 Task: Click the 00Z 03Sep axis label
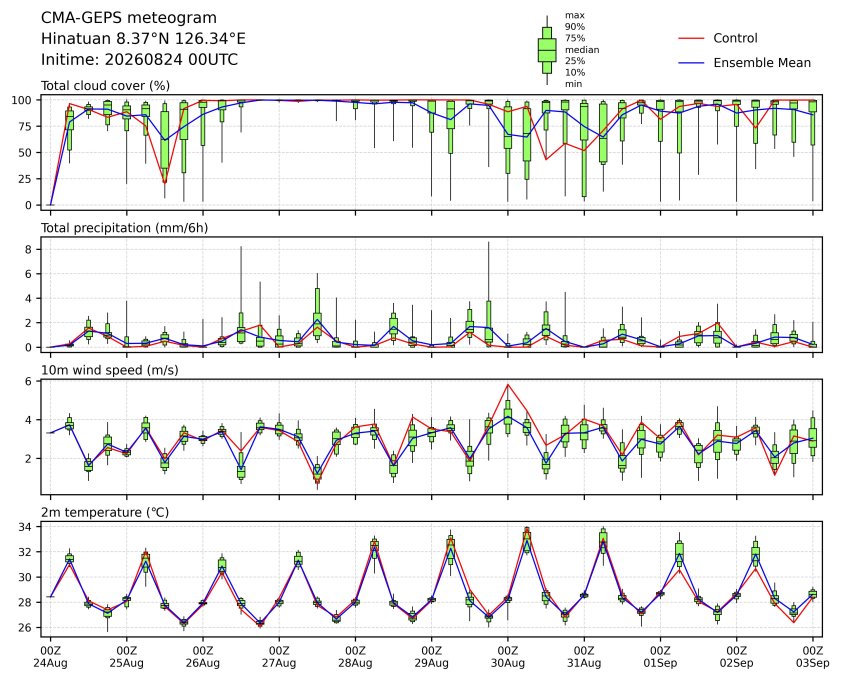813,657
